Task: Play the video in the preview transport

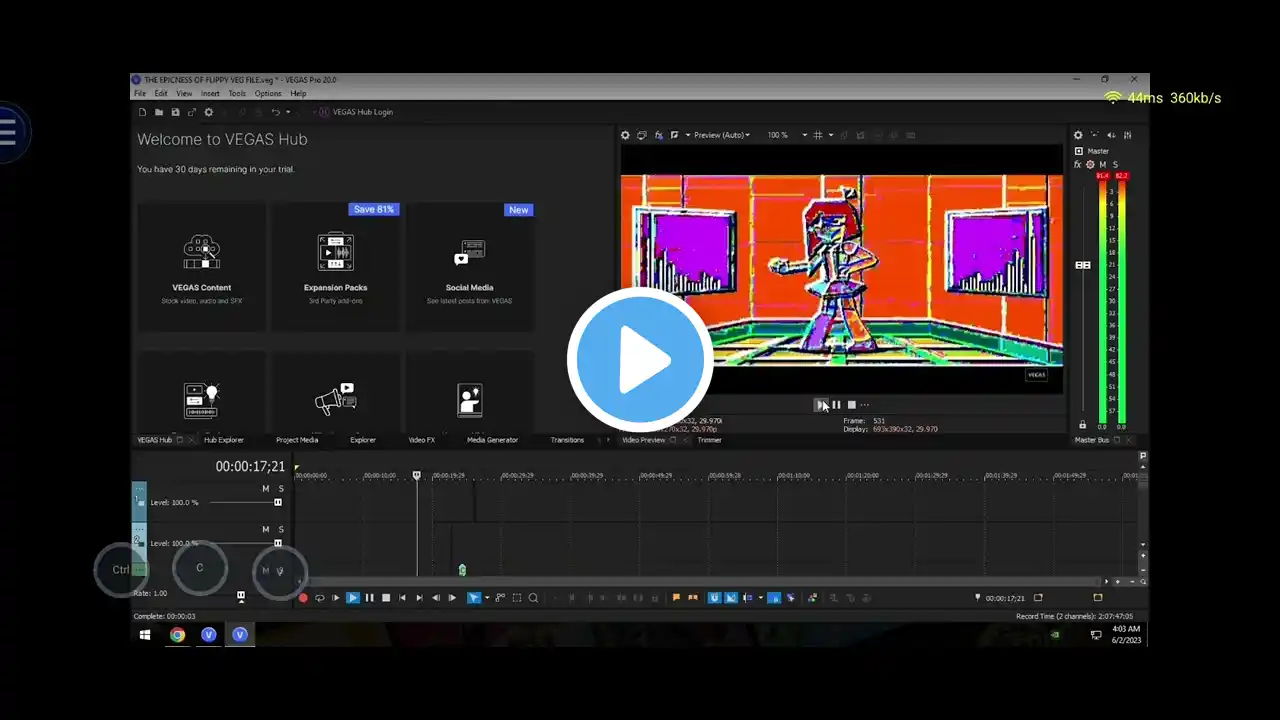Action: [x=822, y=405]
